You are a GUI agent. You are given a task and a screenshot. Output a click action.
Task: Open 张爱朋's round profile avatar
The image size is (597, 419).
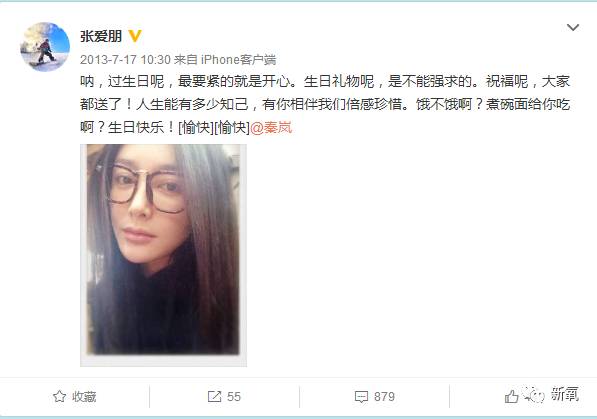click(x=45, y=46)
